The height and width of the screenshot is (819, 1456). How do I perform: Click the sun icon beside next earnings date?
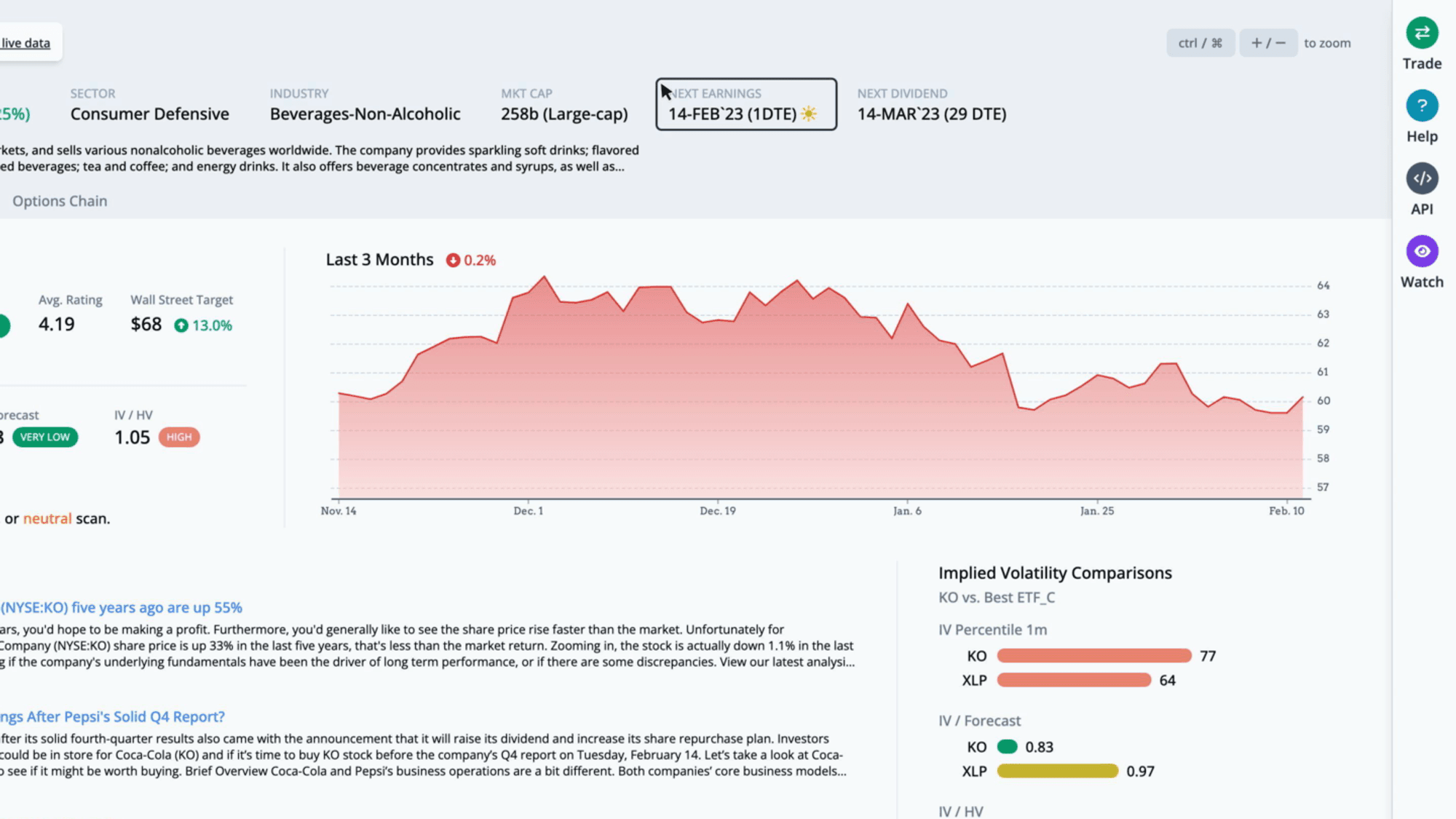tap(809, 114)
